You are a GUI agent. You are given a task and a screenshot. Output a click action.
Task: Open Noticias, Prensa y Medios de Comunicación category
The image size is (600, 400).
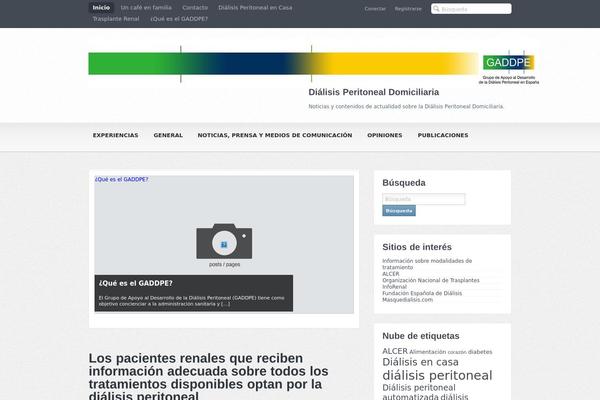point(275,135)
